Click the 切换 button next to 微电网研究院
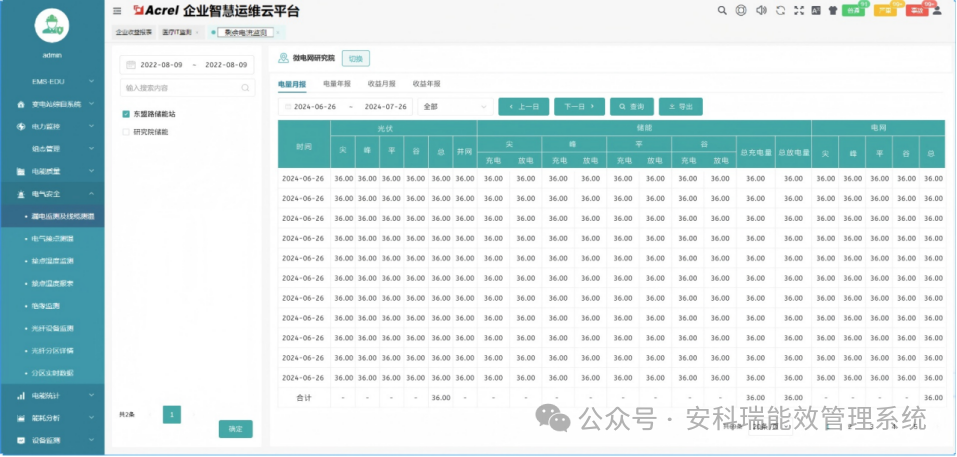This screenshot has width=957, height=457. tap(356, 59)
